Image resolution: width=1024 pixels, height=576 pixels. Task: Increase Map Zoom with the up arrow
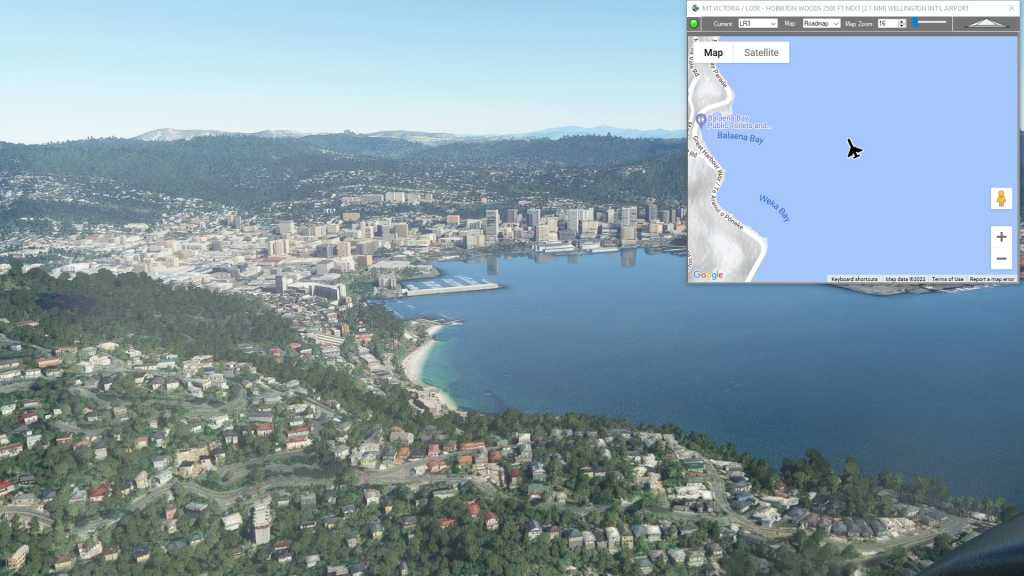coord(902,20)
